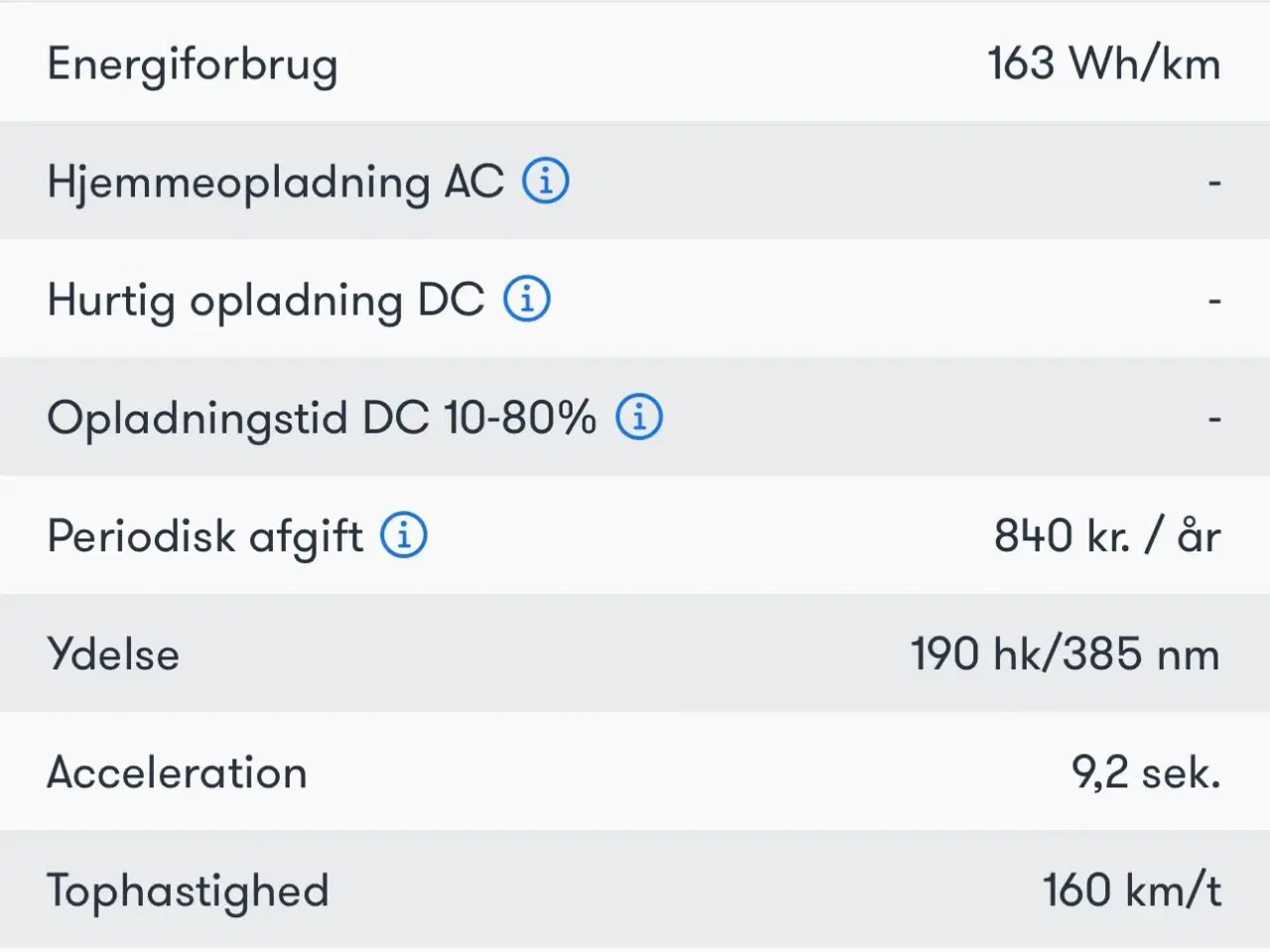Click the Tophastighed row label
The image size is (1270, 952).
click(188, 891)
